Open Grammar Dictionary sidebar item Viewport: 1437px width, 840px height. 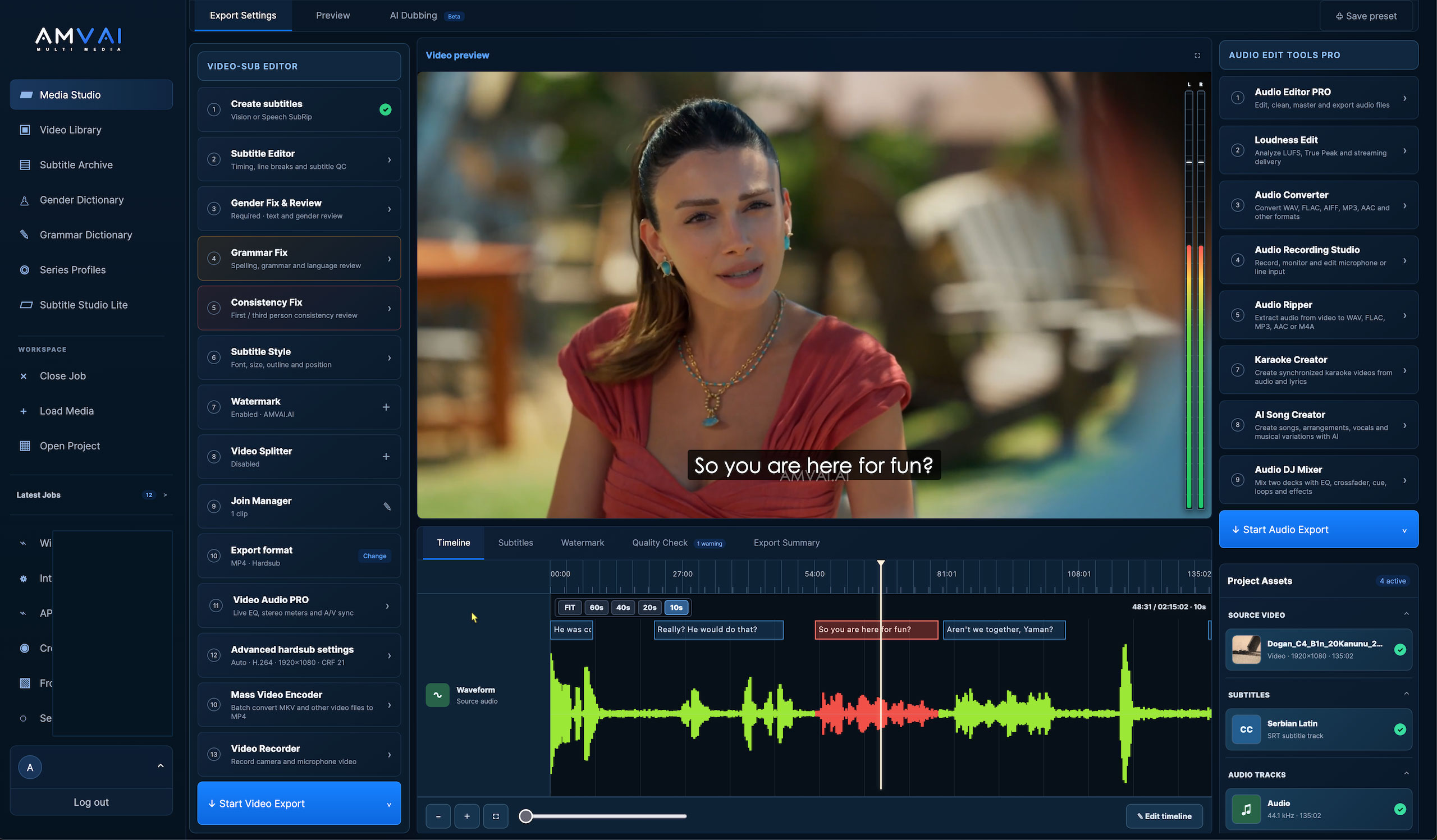coord(91,235)
